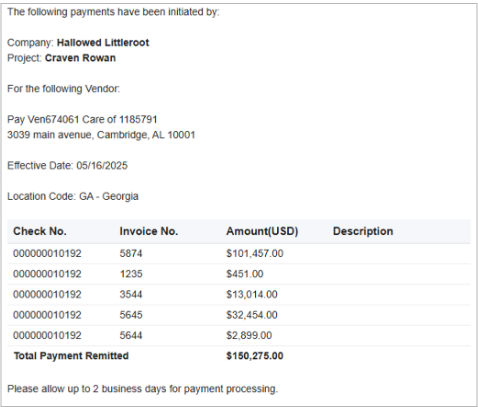Viewport: 478px width, 407px height.
Task: Click the amount $32,454.00
Action: pos(252,315)
